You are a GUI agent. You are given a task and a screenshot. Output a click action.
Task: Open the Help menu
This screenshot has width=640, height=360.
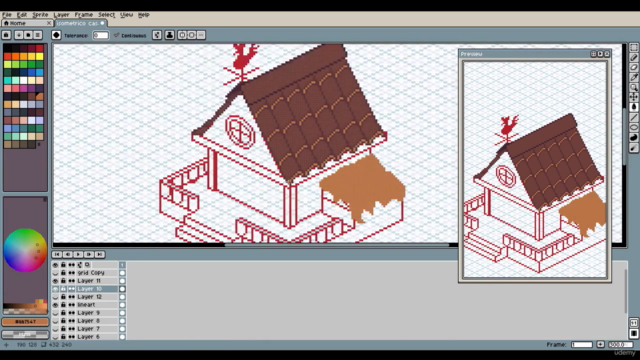coord(144,15)
